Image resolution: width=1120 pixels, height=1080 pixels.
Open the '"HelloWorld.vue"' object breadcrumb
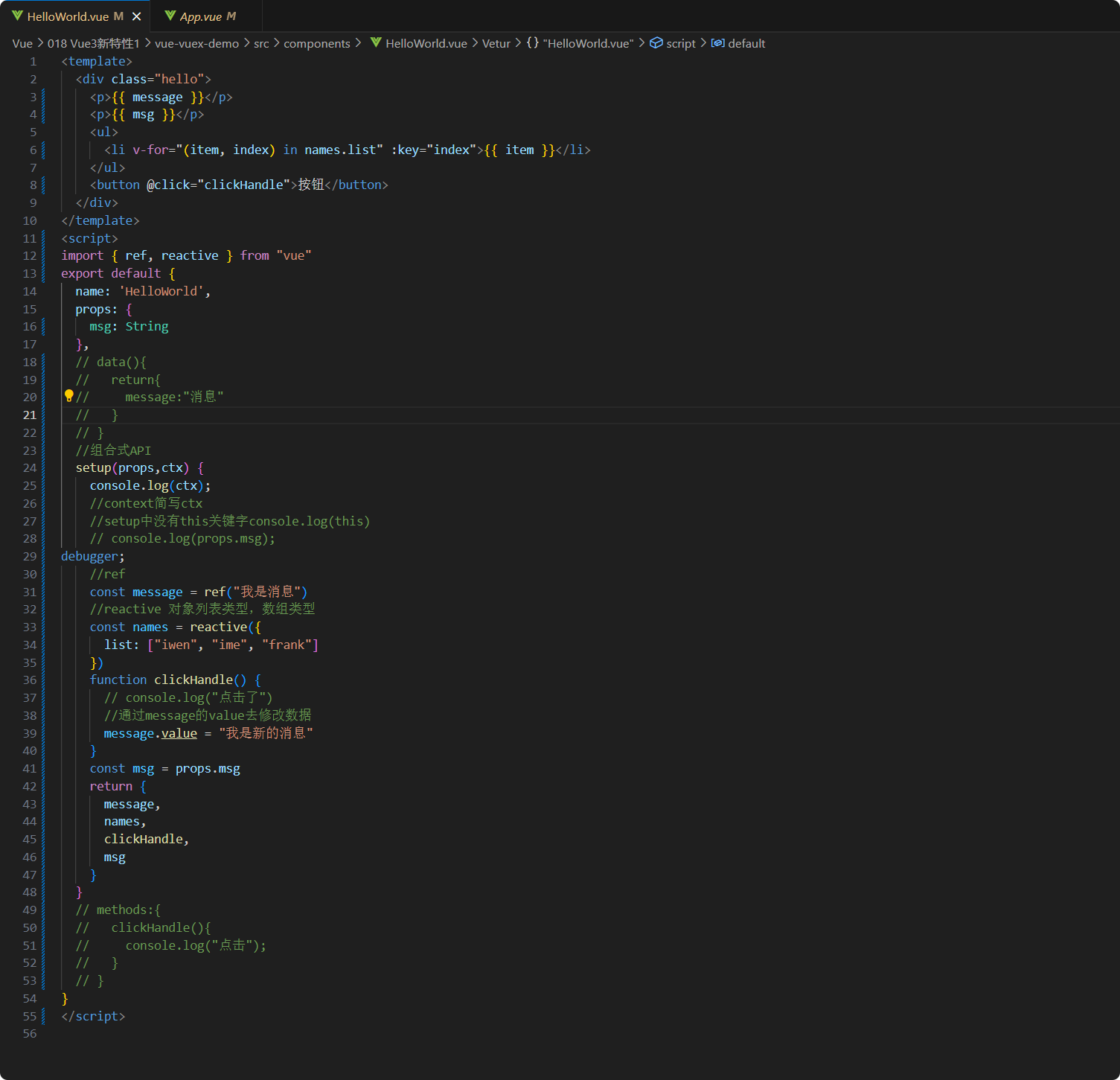[x=588, y=44]
